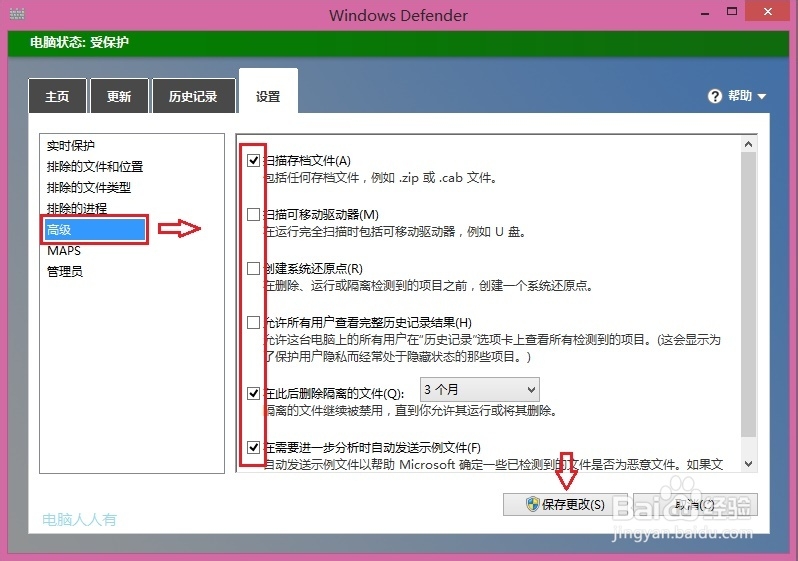Toggle 在此后删除隔离的文件(Q) checkbox

(253, 393)
